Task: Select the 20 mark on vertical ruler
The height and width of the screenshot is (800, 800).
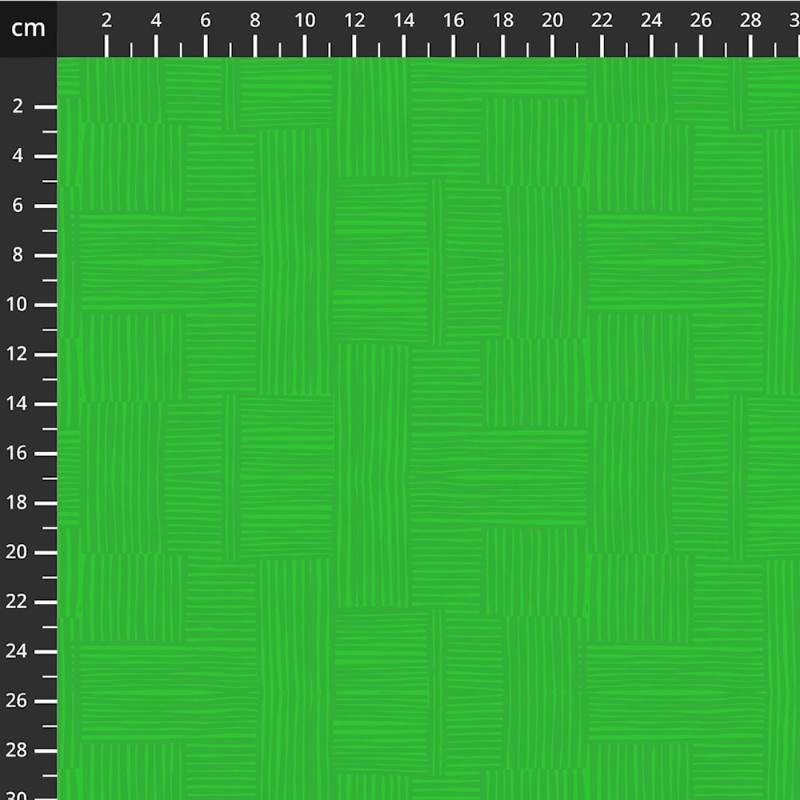Action: point(20,553)
